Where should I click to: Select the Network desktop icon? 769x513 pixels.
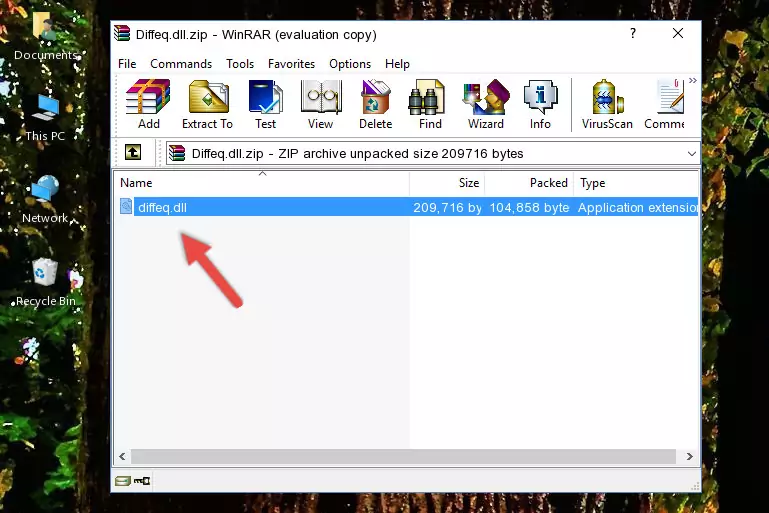(45, 199)
